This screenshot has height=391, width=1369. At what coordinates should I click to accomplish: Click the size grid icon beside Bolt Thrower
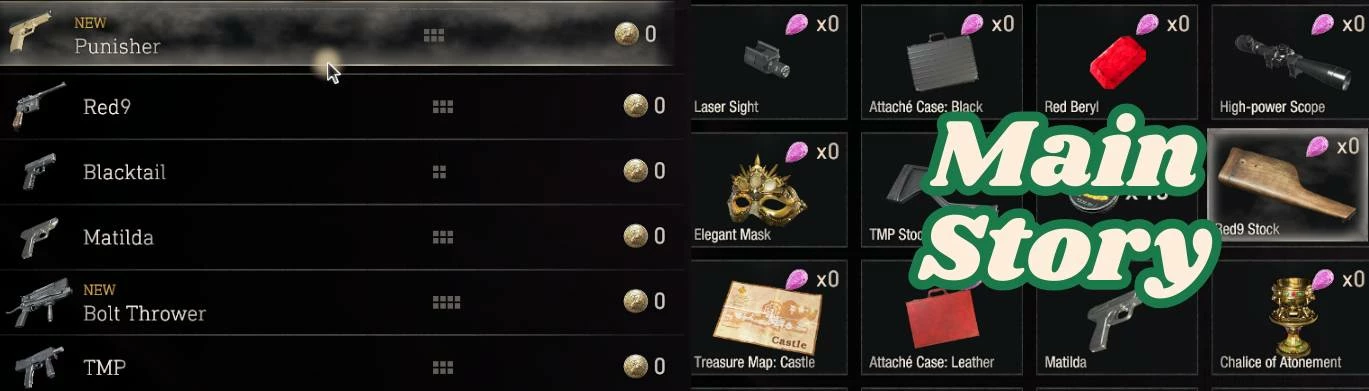tap(446, 301)
